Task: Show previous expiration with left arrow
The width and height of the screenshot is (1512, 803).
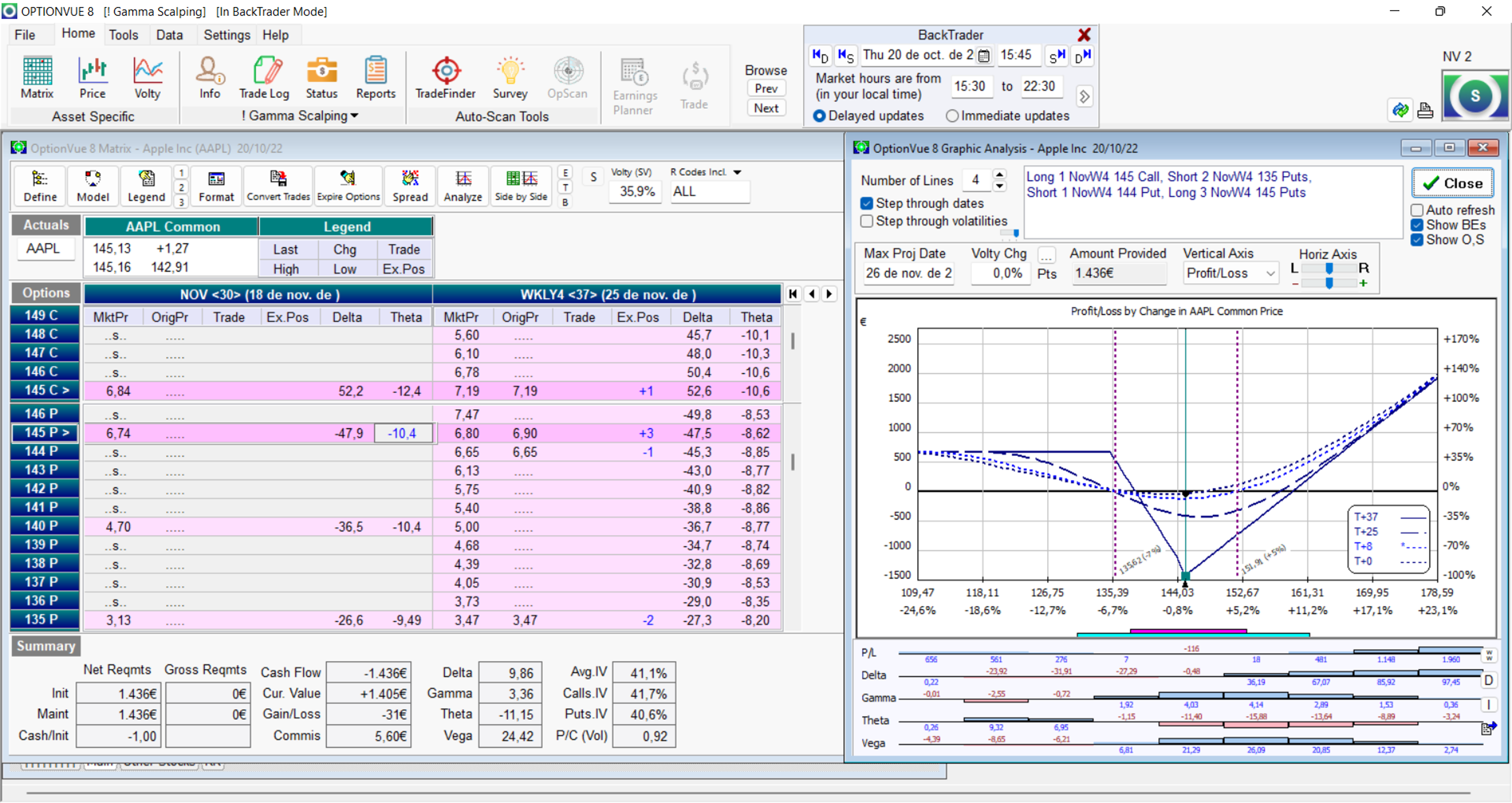Action: (812, 294)
